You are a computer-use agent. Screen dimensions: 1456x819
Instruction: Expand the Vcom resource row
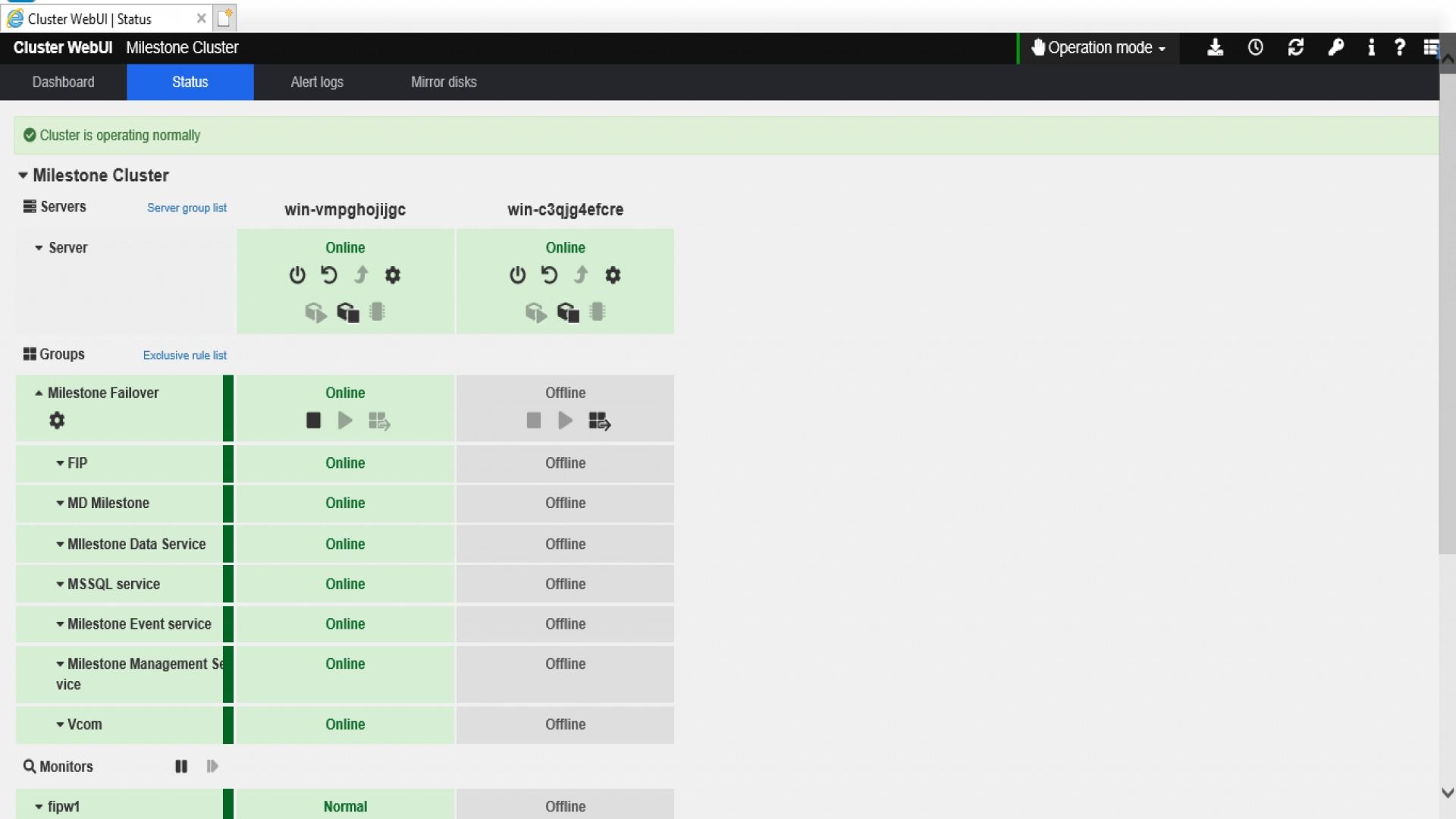60,725
